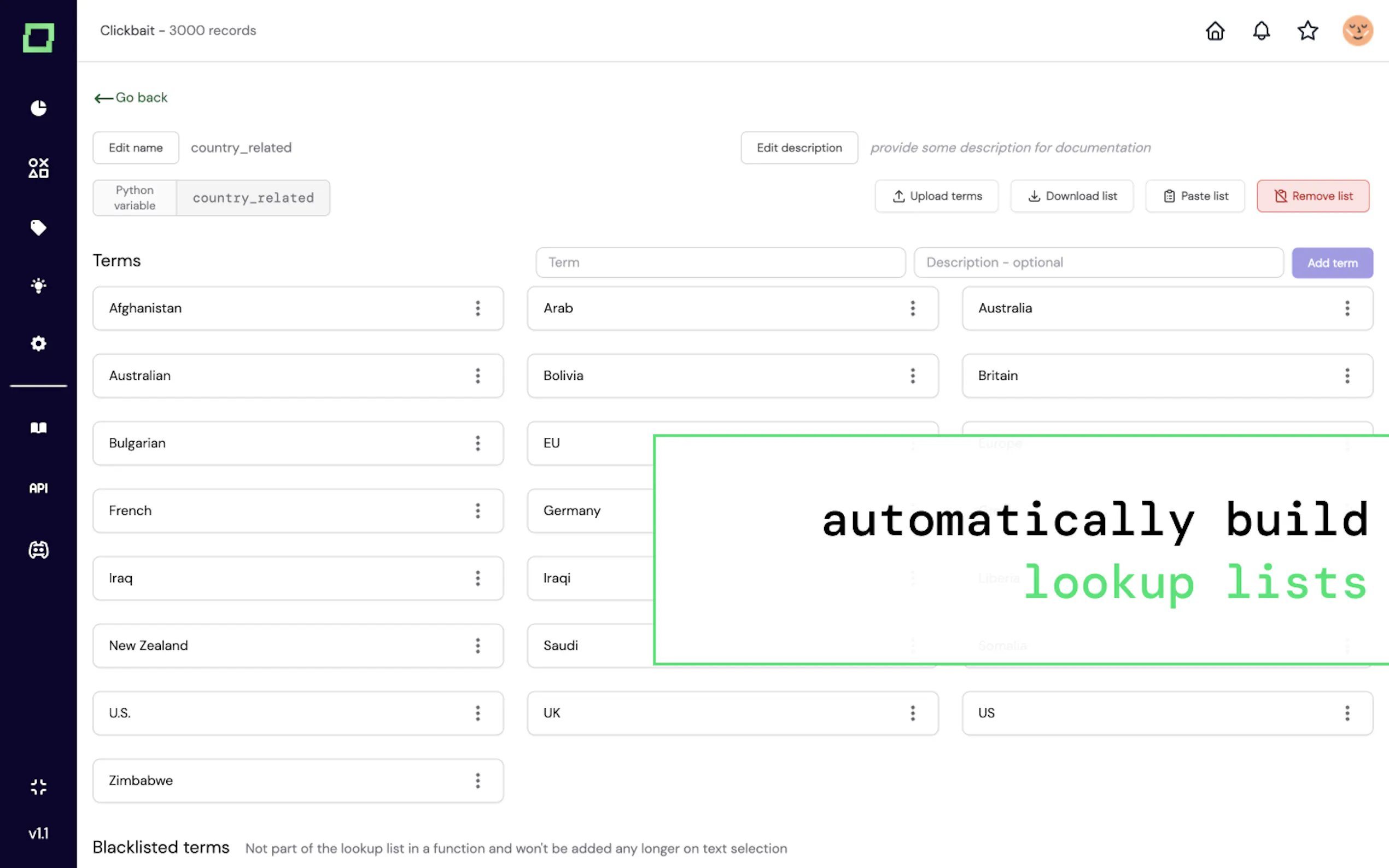Open three-dot menu for Bolivia term
Image resolution: width=1389 pixels, height=868 pixels.
(x=912, y=376)
